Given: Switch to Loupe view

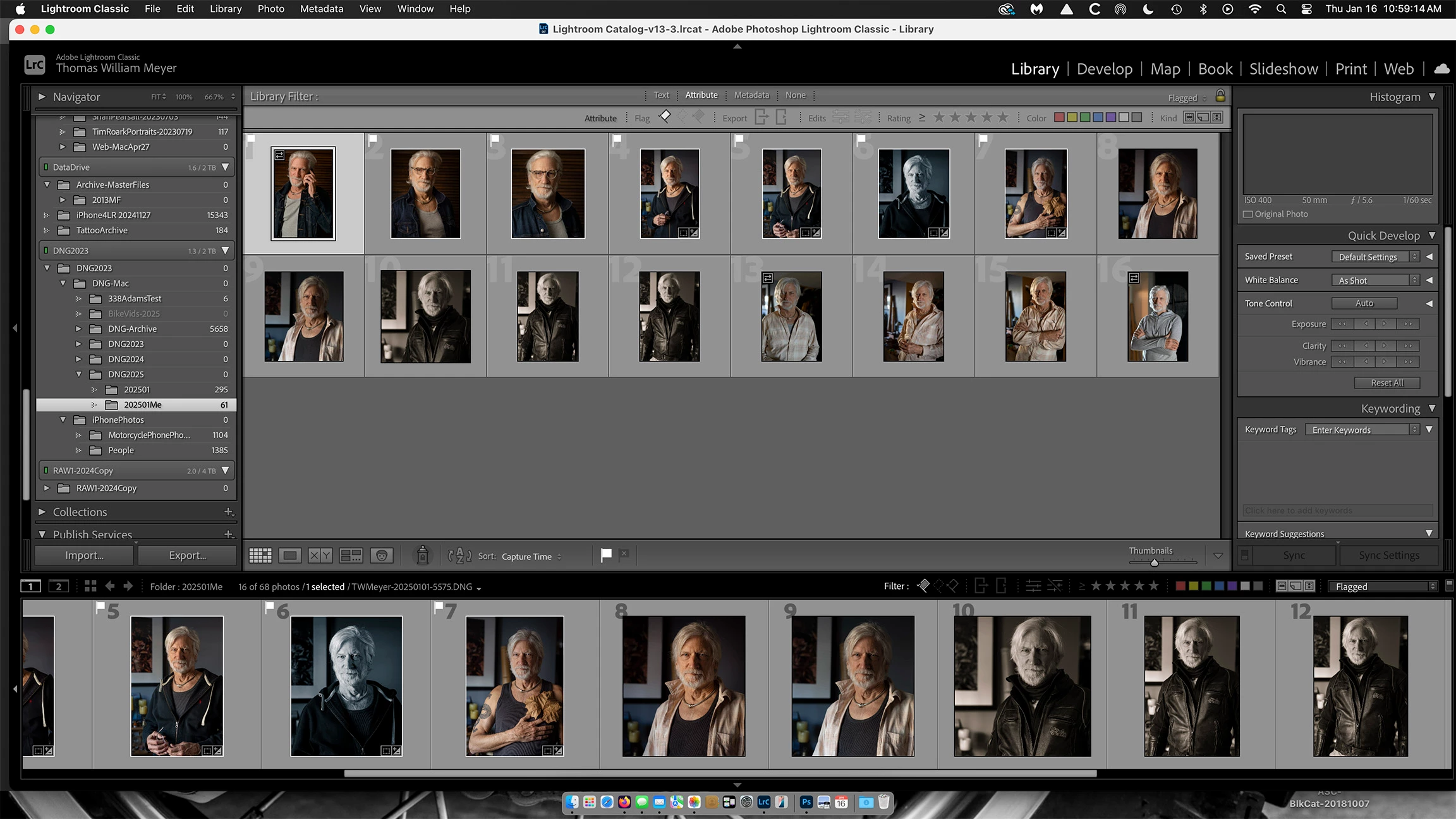Looking at the screenshot, I should tap(290, 555).
